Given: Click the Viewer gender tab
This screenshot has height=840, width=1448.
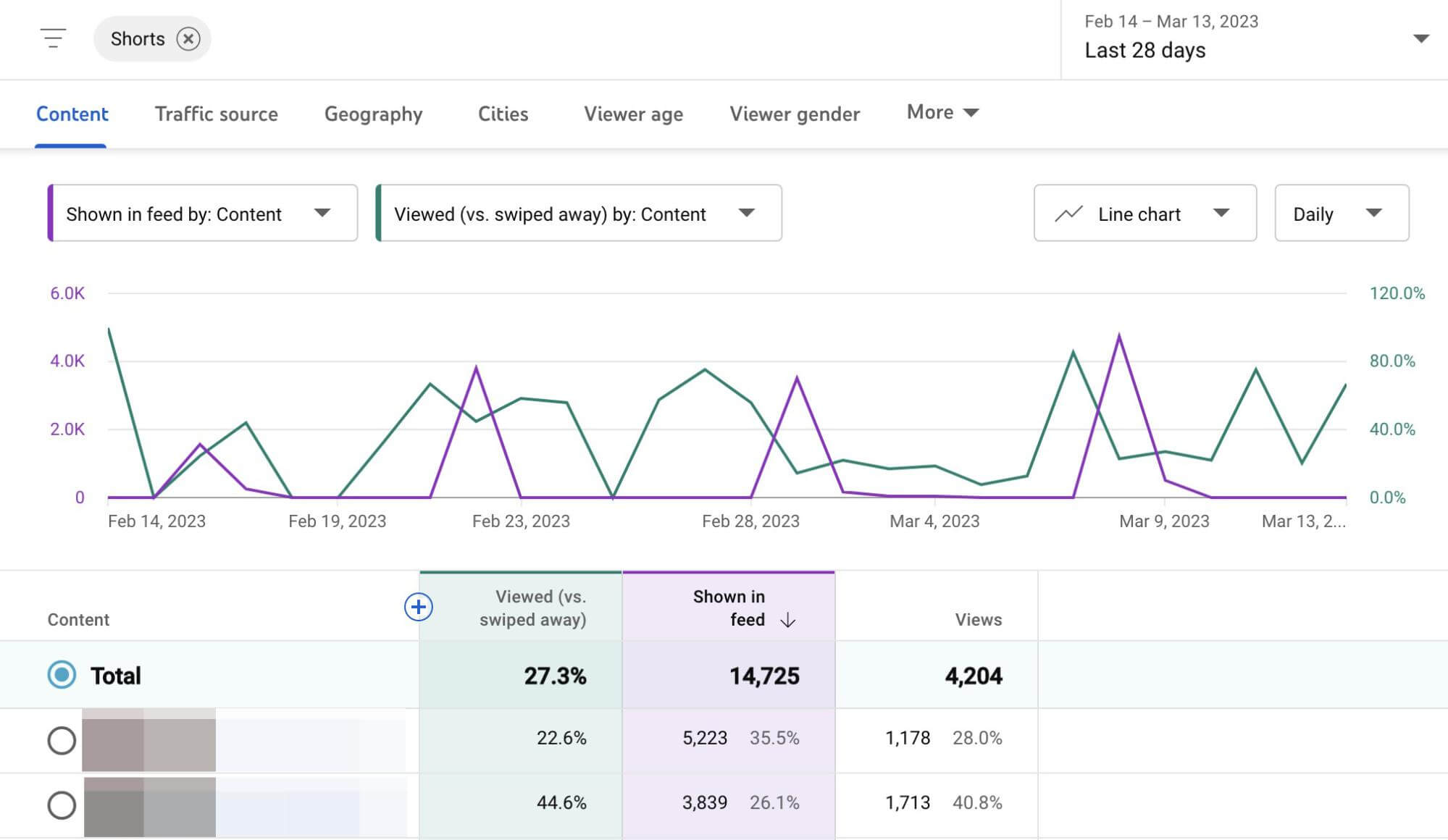Looking at the screenshot, I should [795, 111].
